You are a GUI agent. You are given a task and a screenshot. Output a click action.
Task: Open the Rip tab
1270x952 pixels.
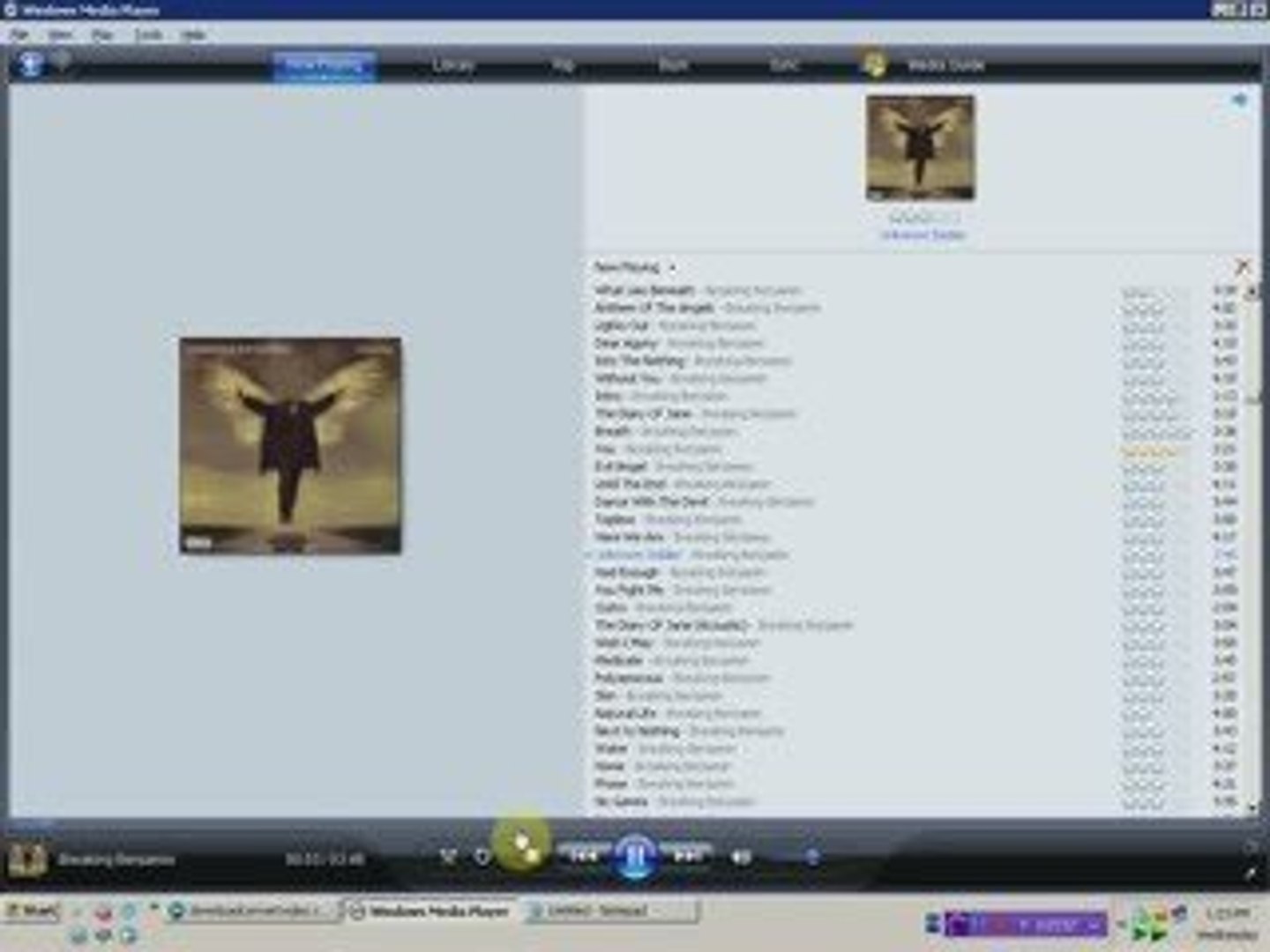coord(564,65)
